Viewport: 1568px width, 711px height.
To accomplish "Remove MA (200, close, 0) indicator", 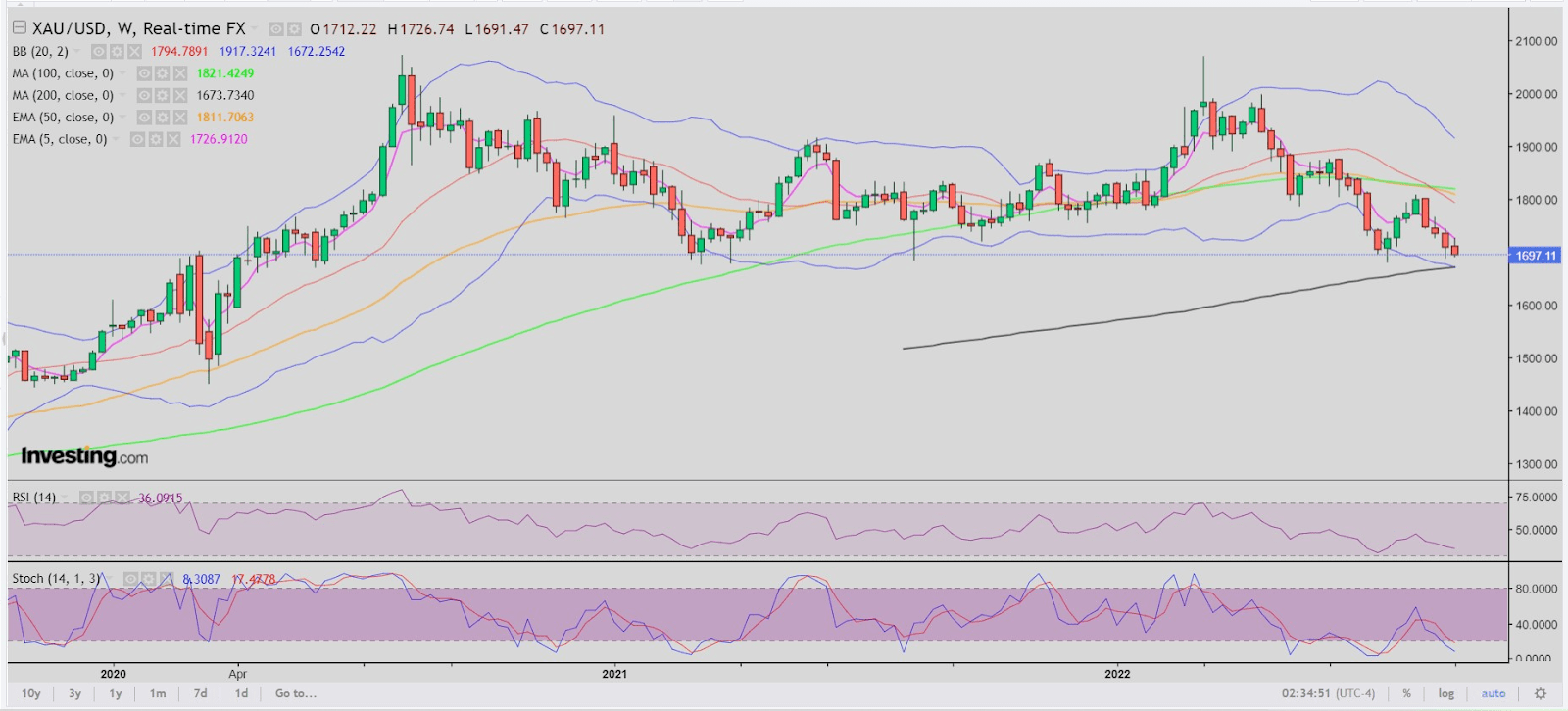I will click(179, 95).
